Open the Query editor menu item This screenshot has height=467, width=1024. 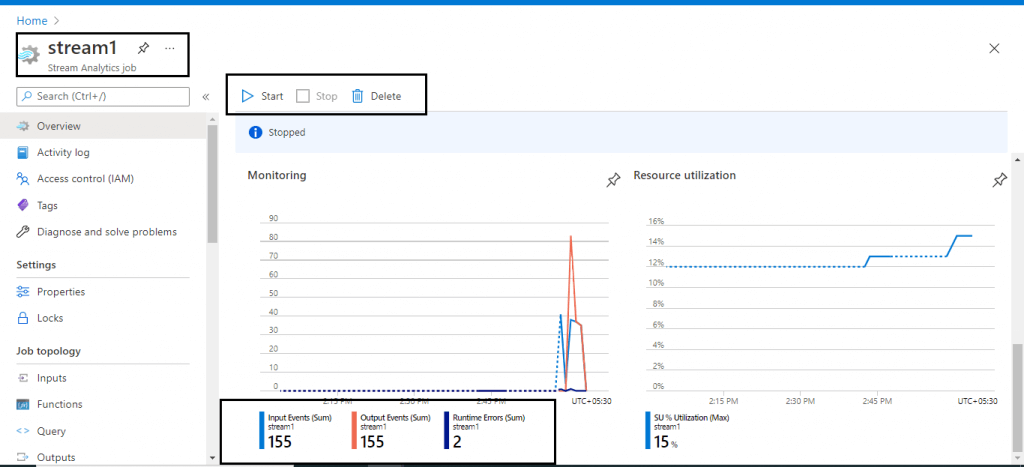(x=51, y=431)
